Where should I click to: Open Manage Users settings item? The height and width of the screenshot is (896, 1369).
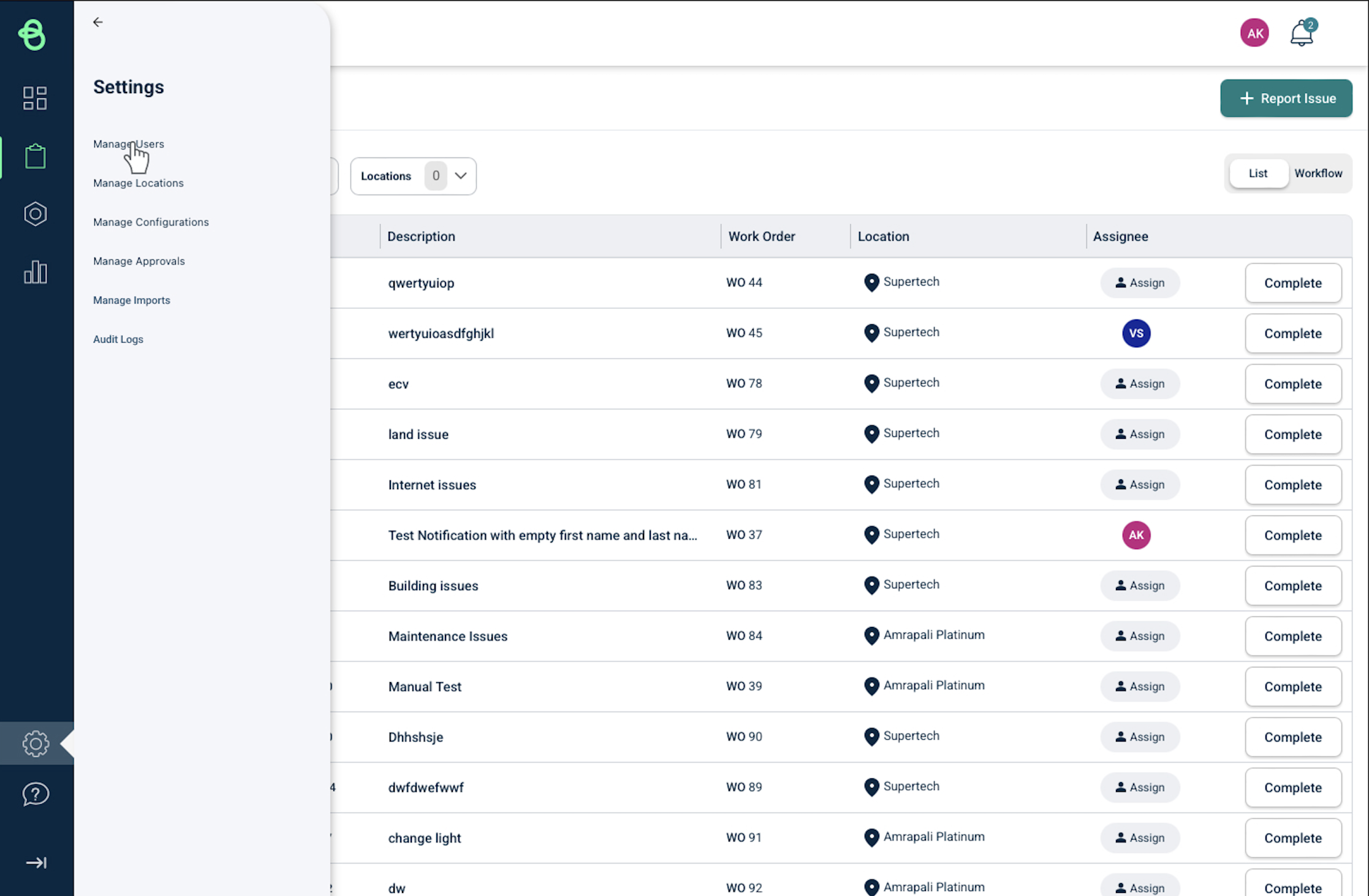pos(129,144)
